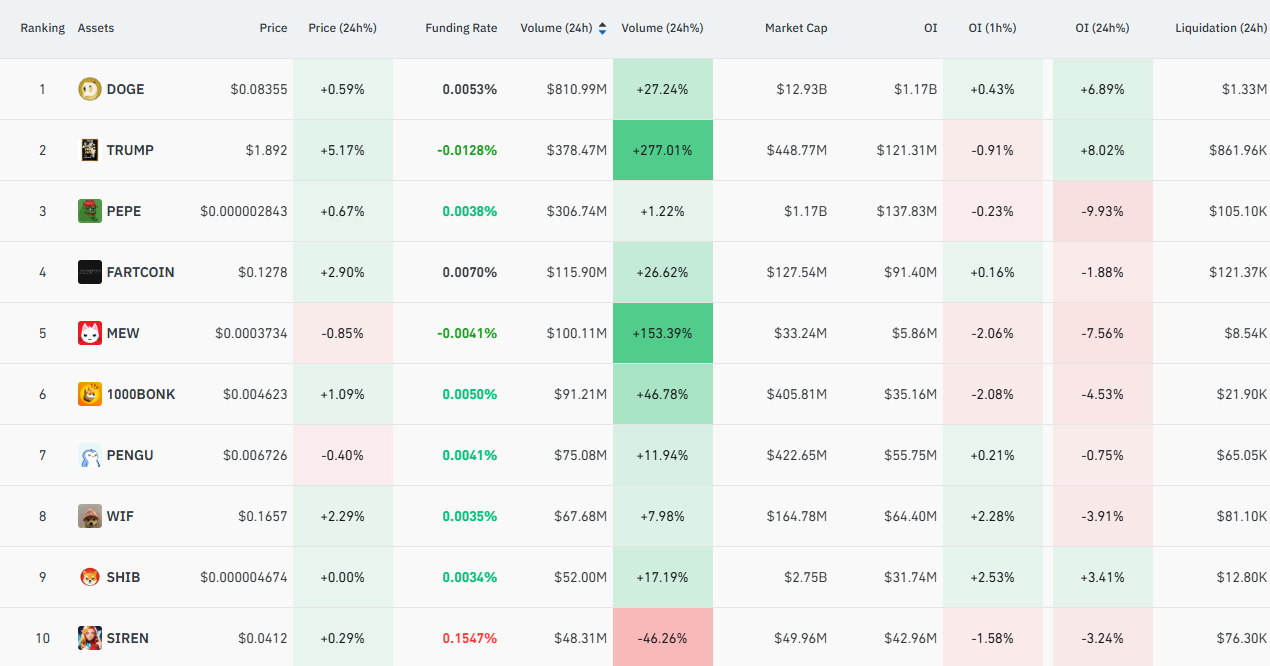This screenshot has height=666, width=1270.
Task: Click the FARTCOIN black icon
Action: pyautogui.click(x=90, y=272)
